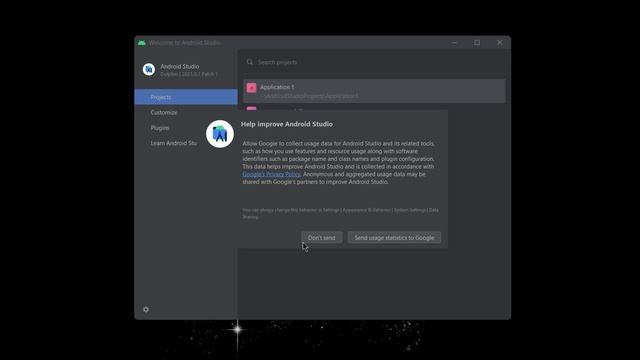Click the Android icon in title bar
Screen dimensions: 640x360
(142, 43)
